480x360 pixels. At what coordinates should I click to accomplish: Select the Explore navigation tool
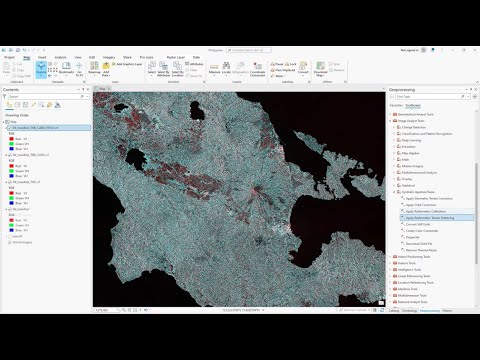click(x=41, y=69)
